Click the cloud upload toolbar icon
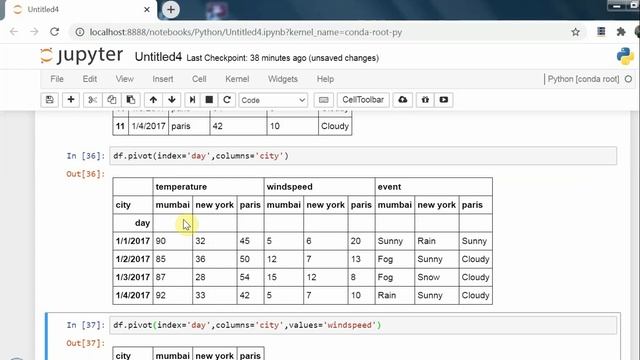Viewport: 640px width, 360px height. [x=402, y=100]
